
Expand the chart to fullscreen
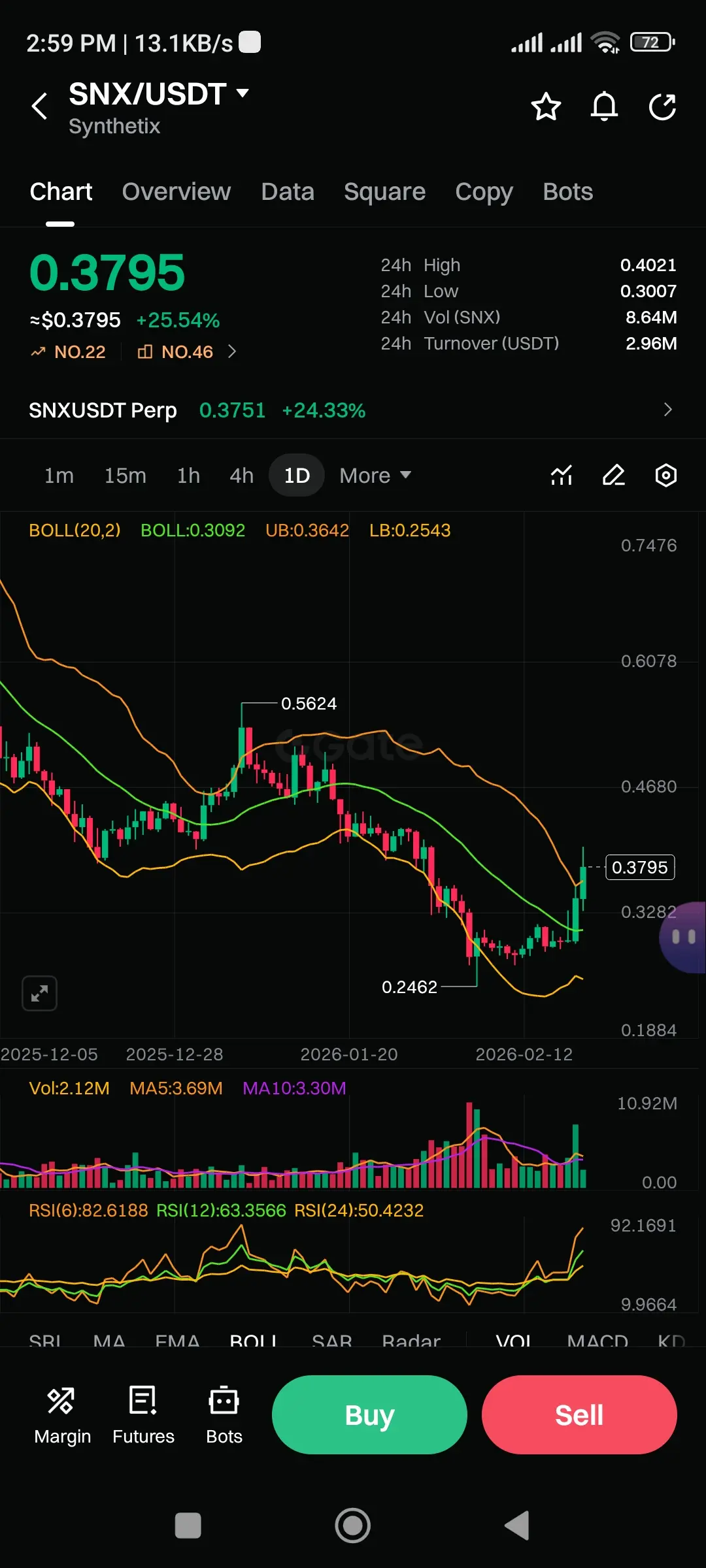point(39,994)
